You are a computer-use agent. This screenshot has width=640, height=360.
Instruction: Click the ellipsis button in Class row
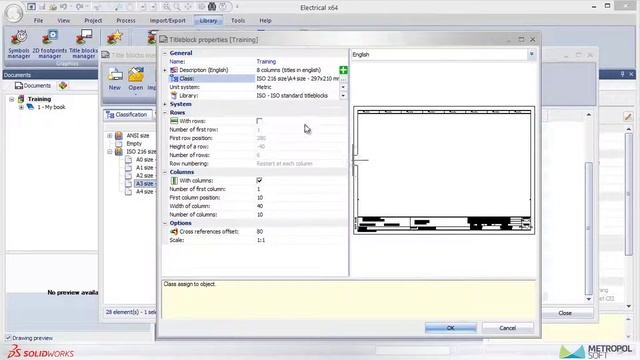click(x=343, y=78)
